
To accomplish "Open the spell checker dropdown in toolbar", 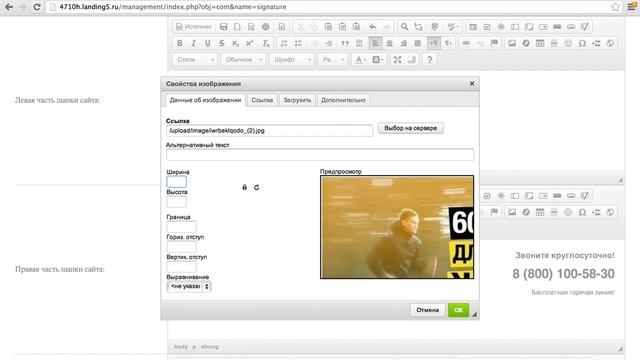I will click(453, 27).
